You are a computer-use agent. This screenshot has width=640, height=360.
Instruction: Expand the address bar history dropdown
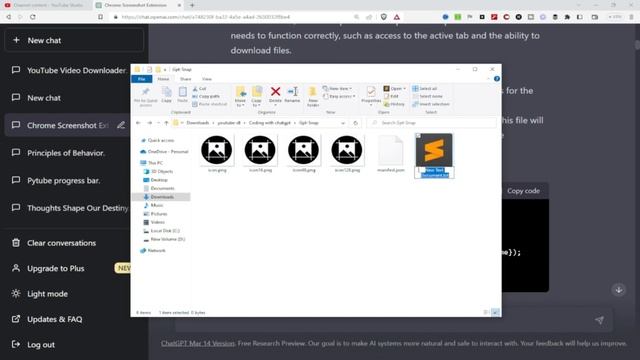coord(343,123)
